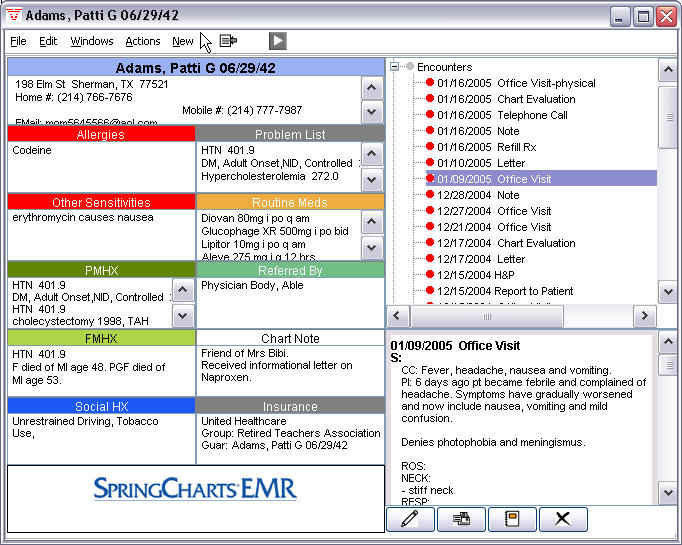Click up arrow in Routine Meds panel
Image resolution: width=682 pixels, height=545 pixels.
(x=371, y=221)
